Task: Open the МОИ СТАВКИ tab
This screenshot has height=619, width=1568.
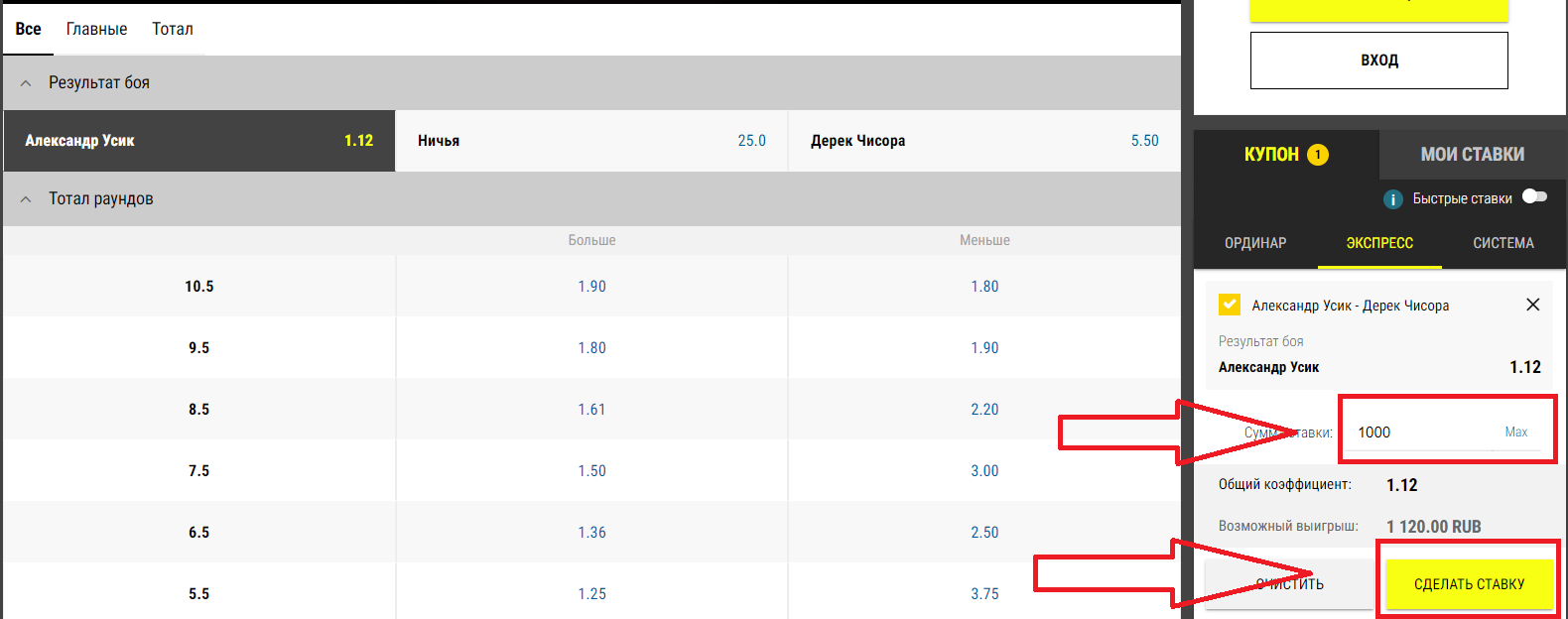Action: point(1472,155)
